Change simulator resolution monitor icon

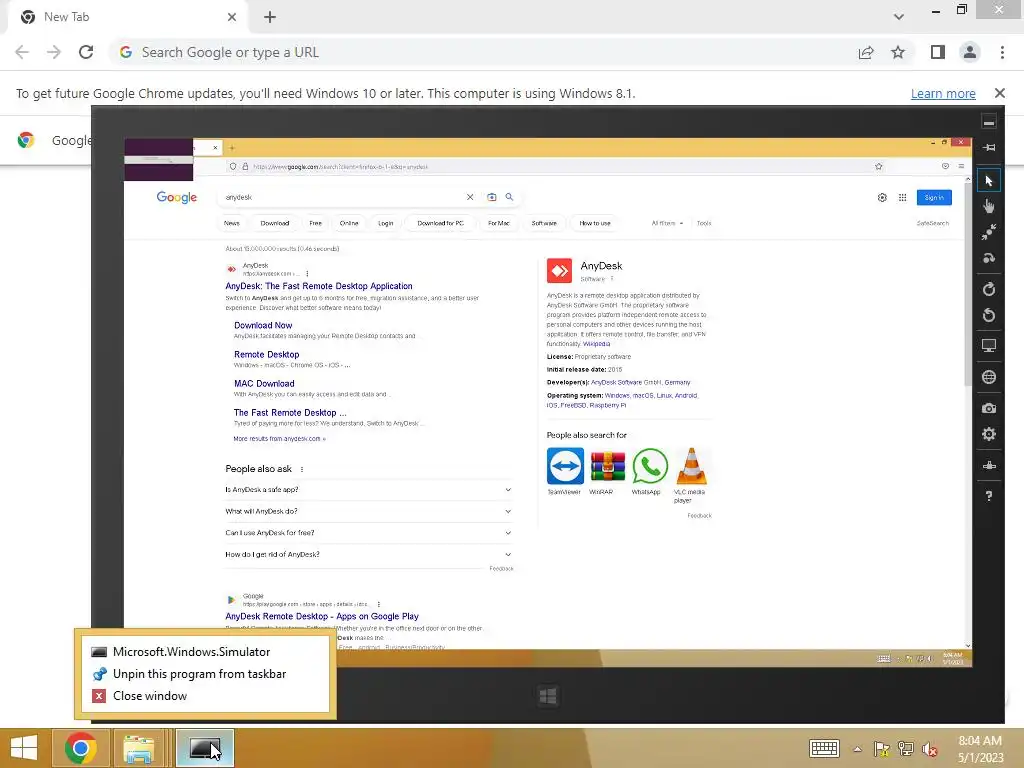(989, 346)
